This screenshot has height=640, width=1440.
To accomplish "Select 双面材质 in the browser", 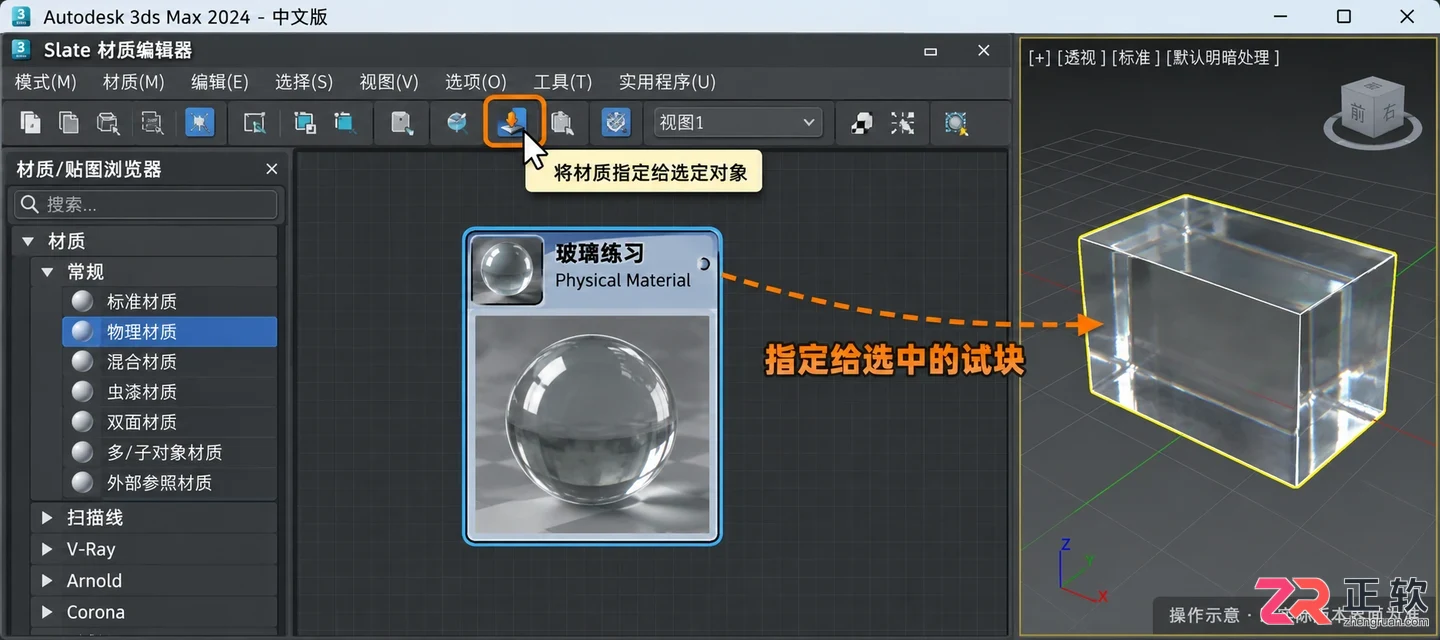I will coord(169,422).
